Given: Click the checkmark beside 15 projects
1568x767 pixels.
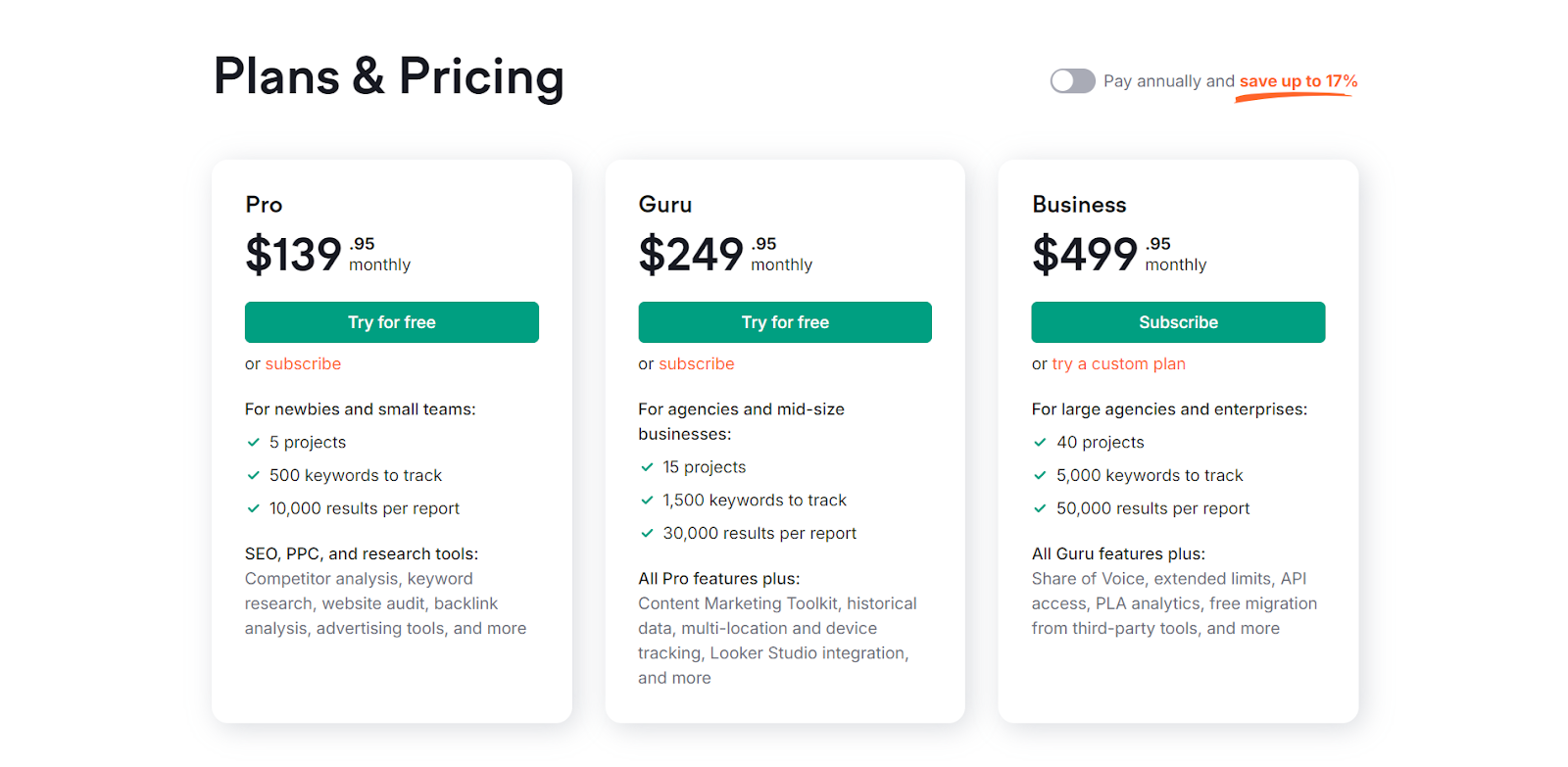Looking at the screenshot, I should tap(647, 467).
